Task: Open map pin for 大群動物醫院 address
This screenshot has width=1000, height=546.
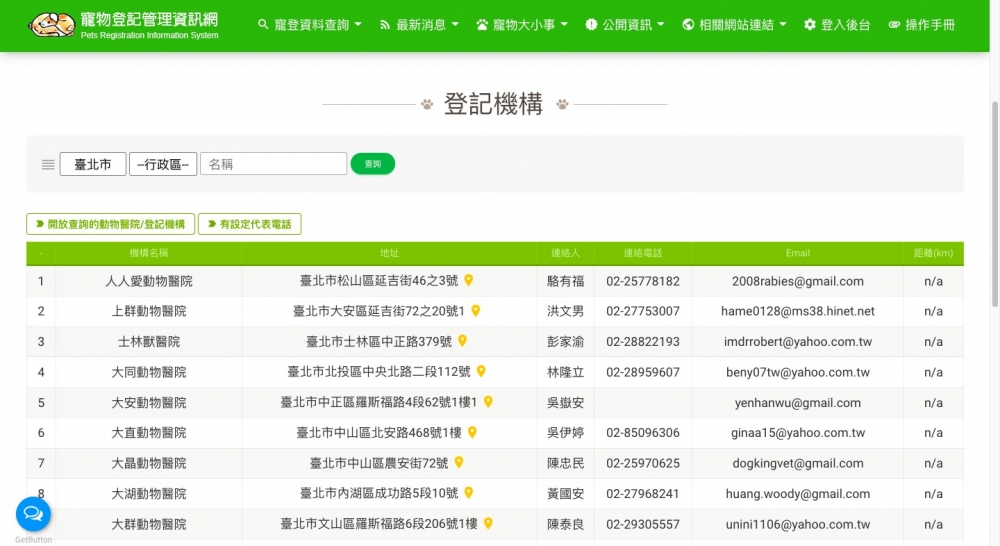Action: [x=488, y=523]
